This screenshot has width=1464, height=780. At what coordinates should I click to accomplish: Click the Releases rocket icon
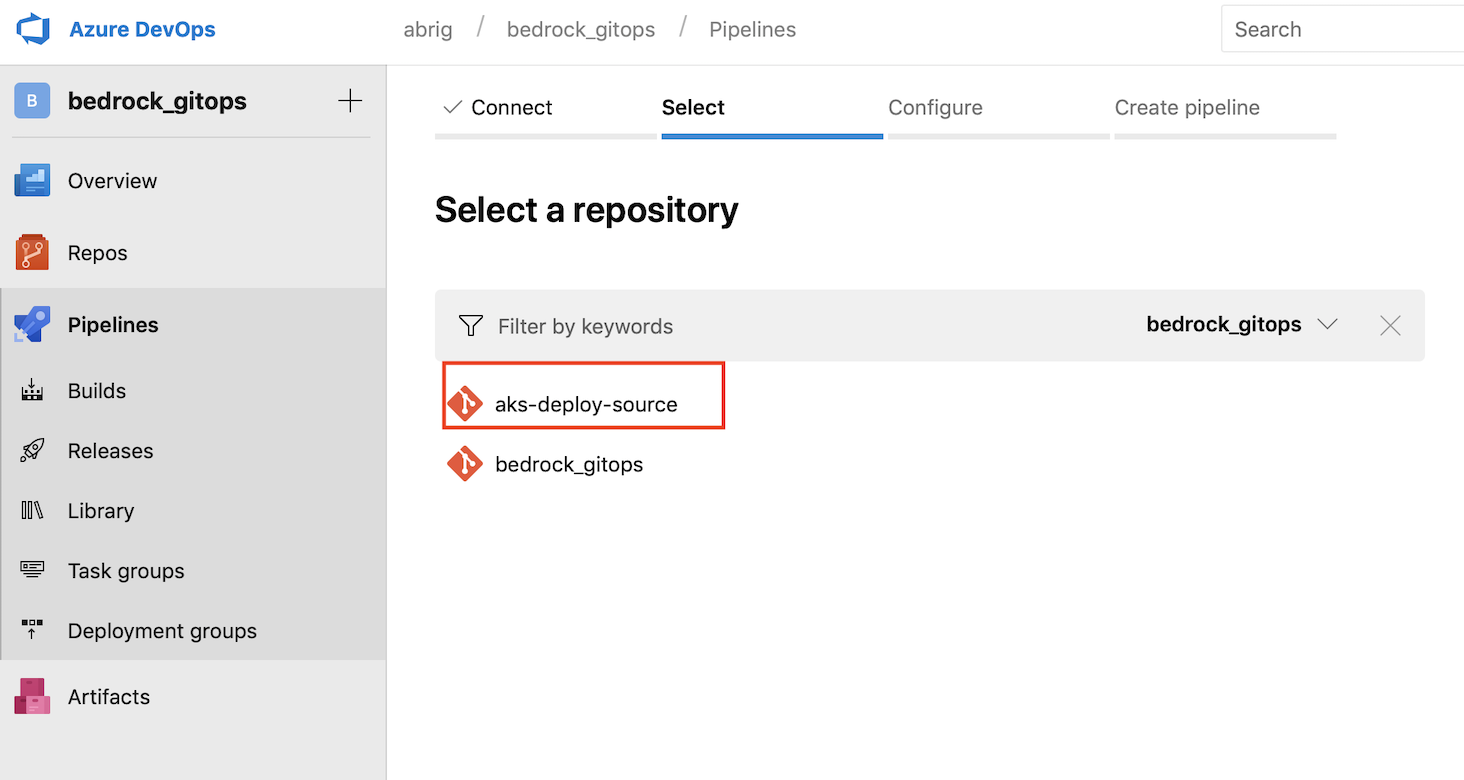(x=32, y=451)
